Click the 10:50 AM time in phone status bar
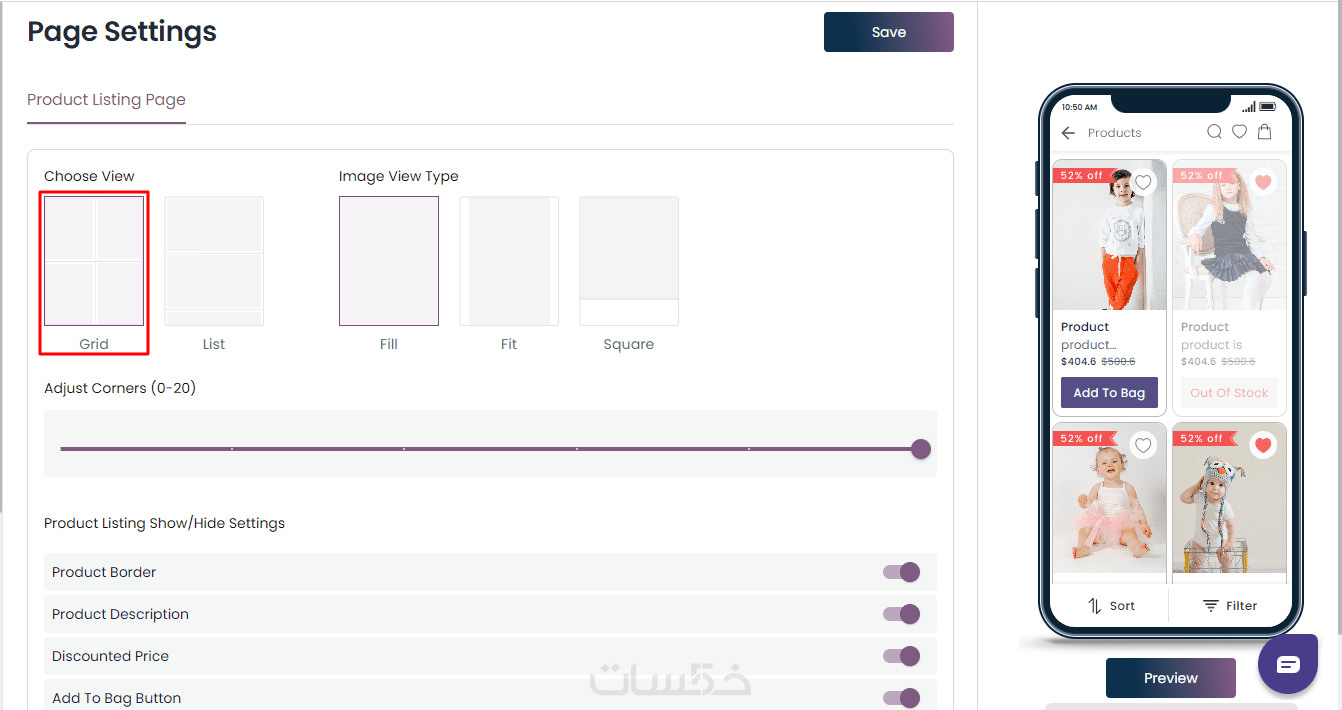This screenshot has height=710, width=1342. [1079, 107]
